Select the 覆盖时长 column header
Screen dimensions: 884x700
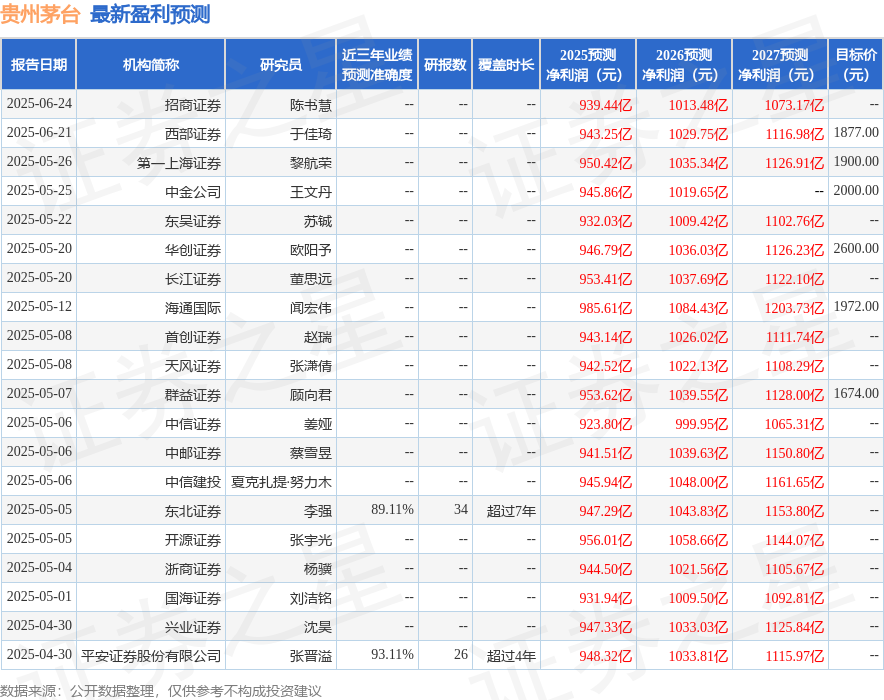(506, 64)
